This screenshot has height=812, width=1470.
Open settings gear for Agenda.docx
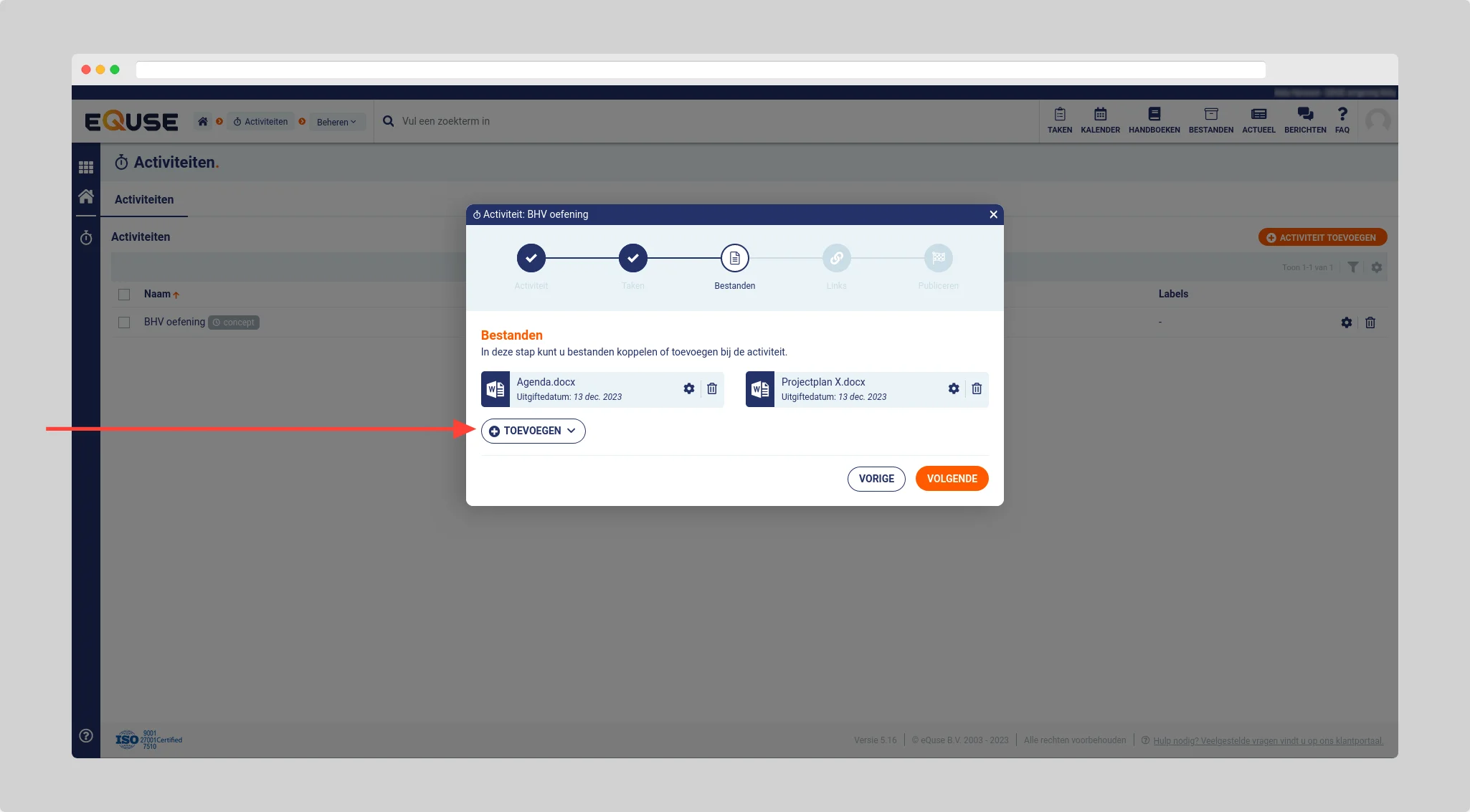coord(688,388)
